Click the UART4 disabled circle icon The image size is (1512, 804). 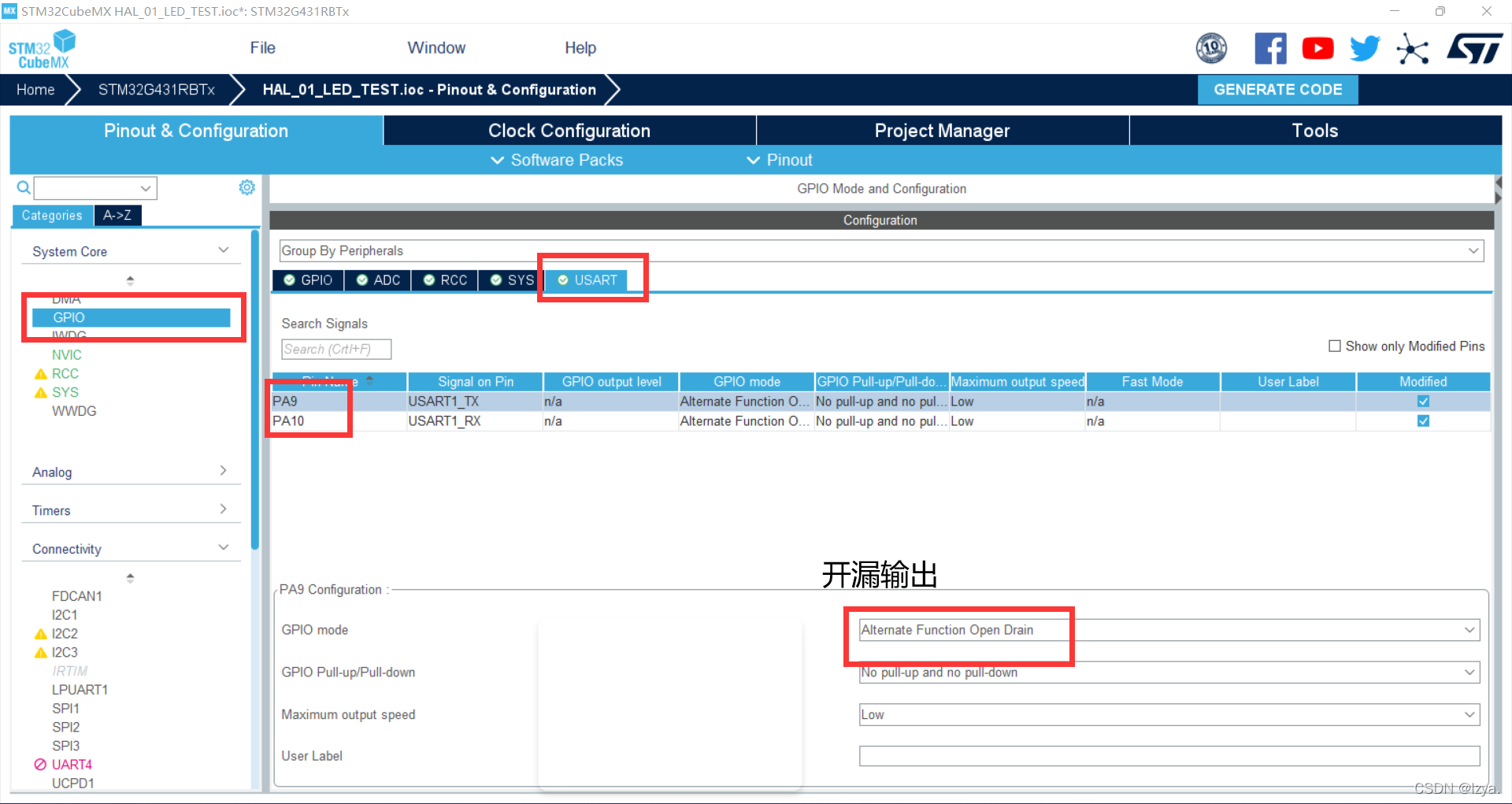(x=41, y=765)
